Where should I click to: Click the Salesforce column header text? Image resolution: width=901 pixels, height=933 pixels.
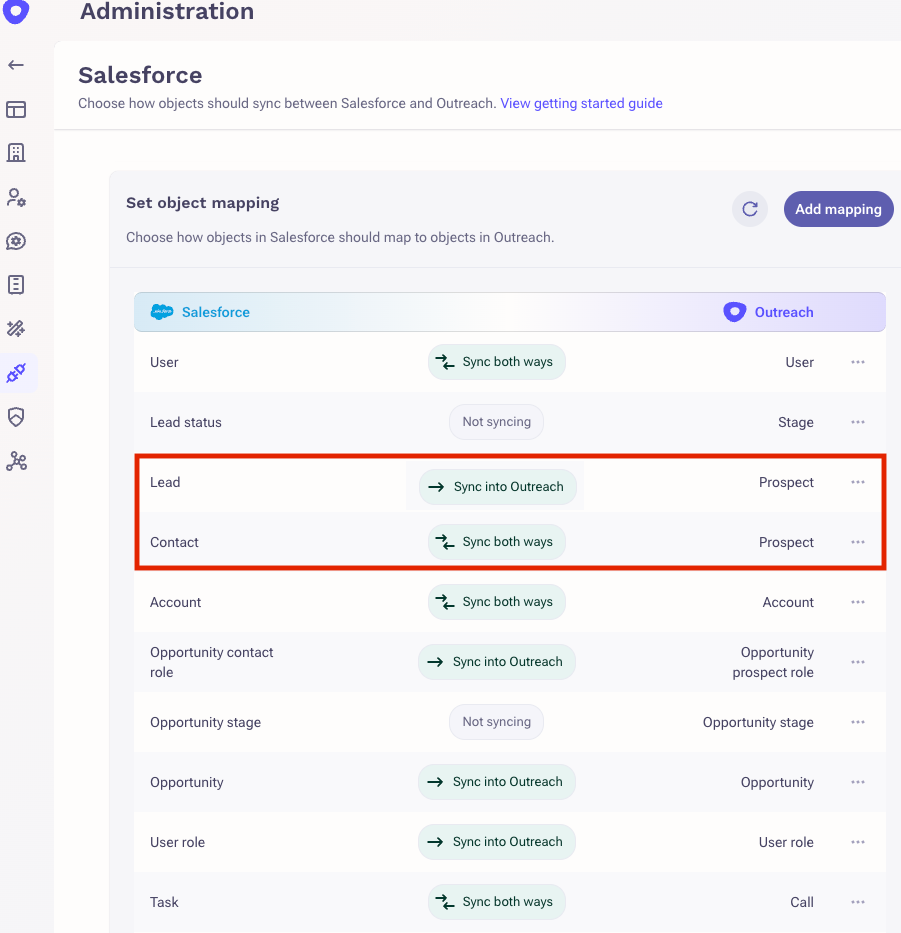tap(215, 312)
